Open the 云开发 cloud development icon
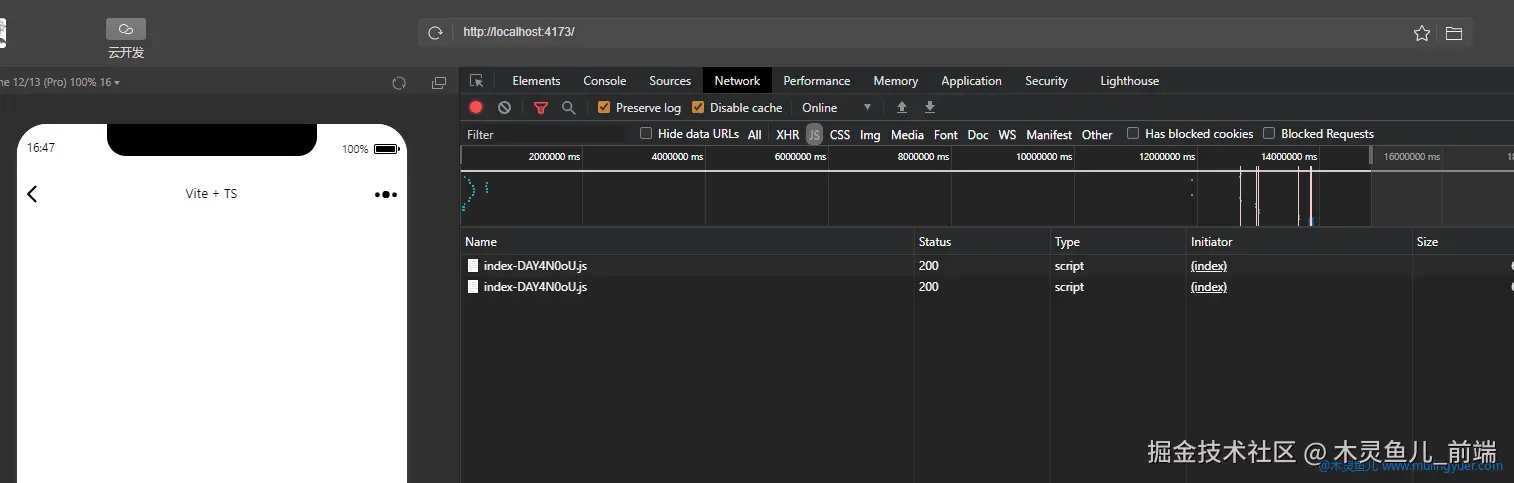Image resolution: width=1514 pixels, height=483 pixels. pos(126,29)
